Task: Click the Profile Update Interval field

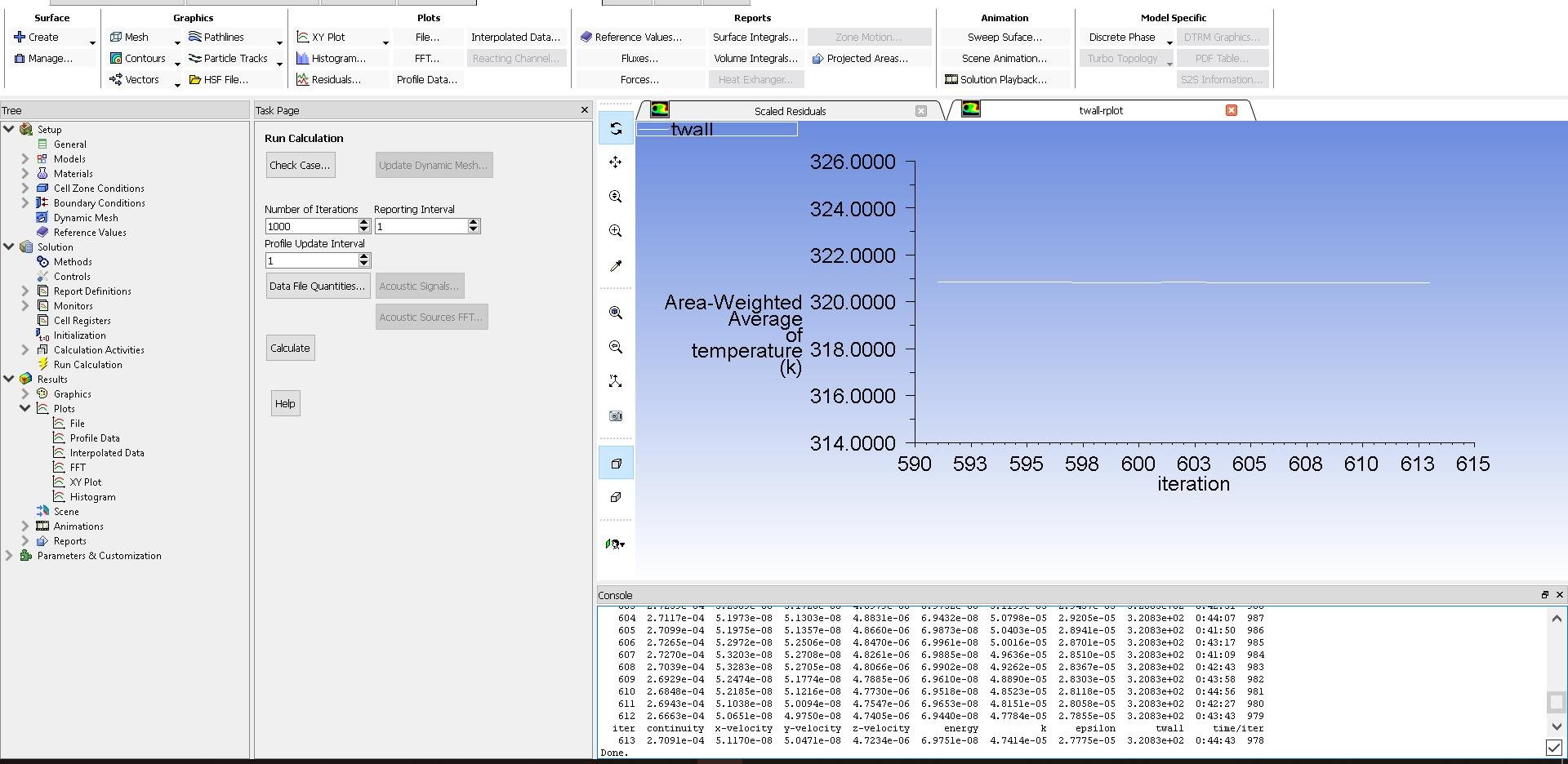Action: pyautogui.click(x=311, y=260)
